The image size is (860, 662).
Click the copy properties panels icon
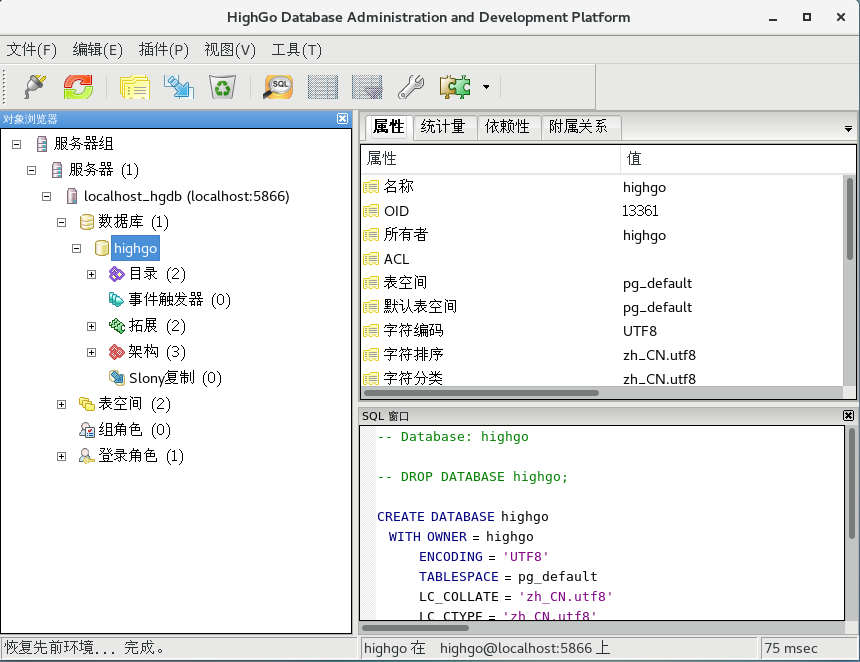click(x=134, y=87)
